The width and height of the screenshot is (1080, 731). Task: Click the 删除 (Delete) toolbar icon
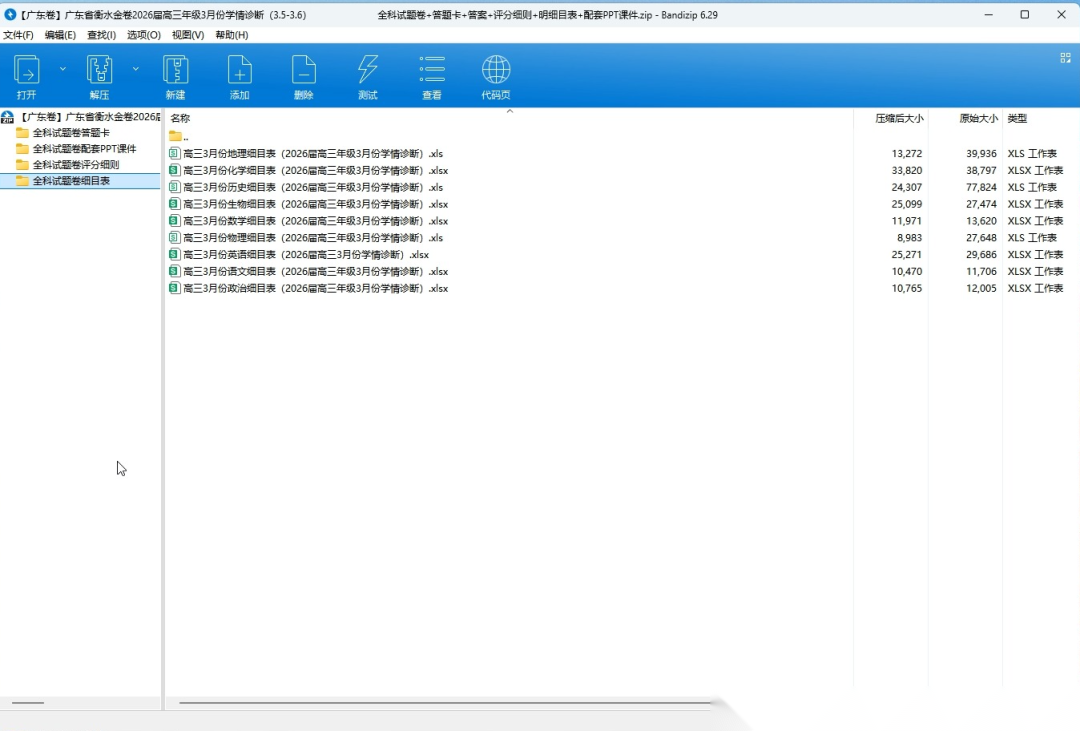point(304,71)
